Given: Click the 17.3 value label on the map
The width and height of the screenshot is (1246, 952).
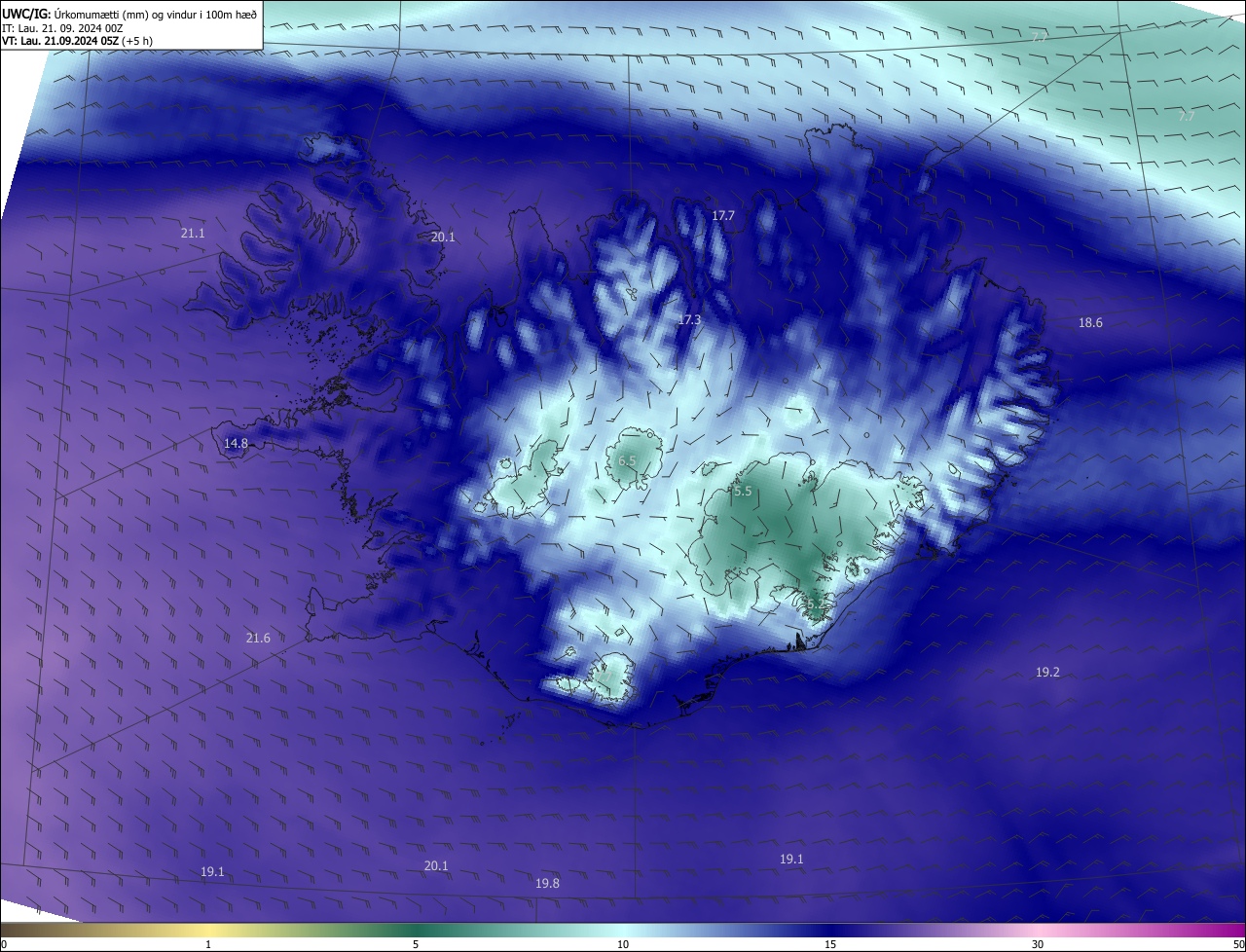Looking at the screenshot, I should pyautogui.click(x=689, y=319).
